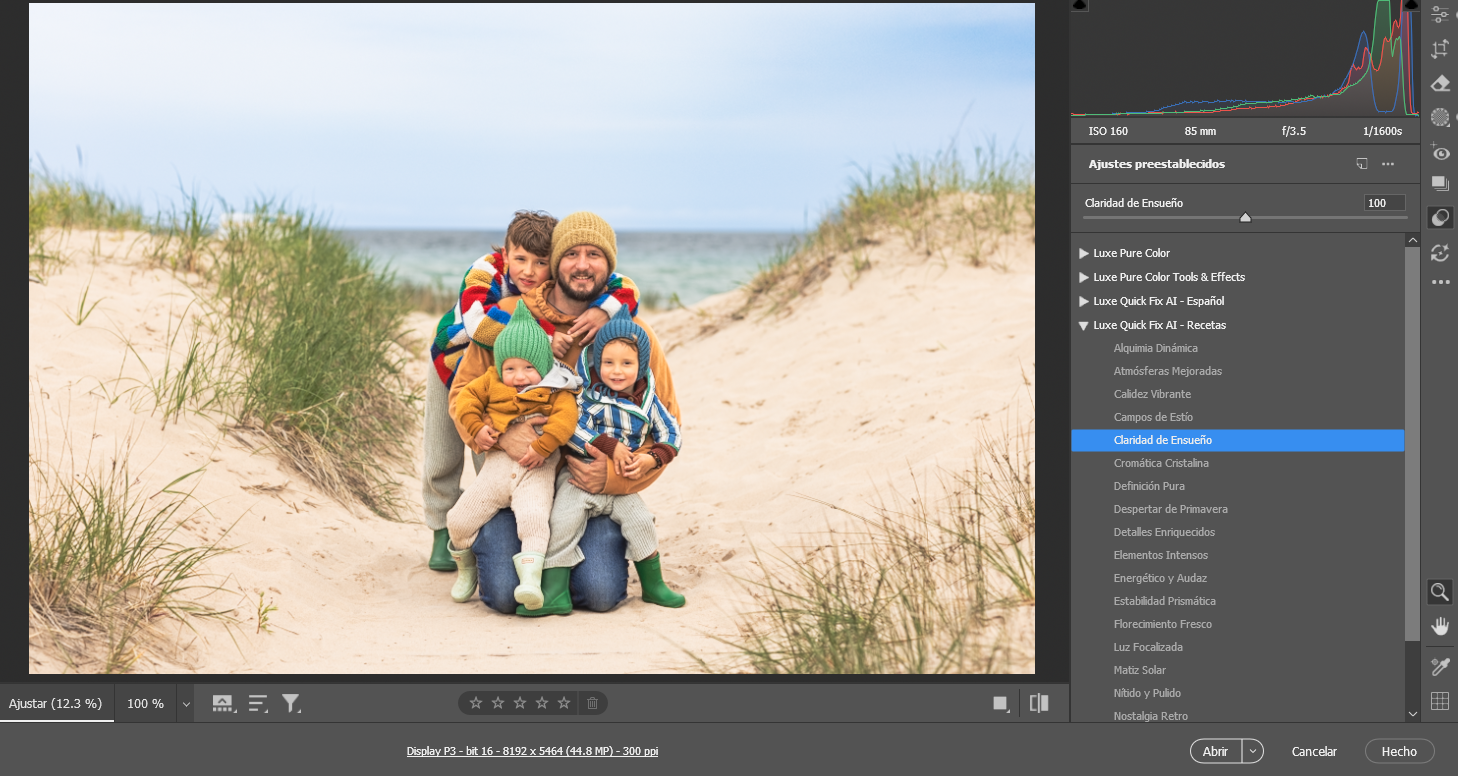The width and height of the screenshot is (1458, 776).
Task: Open the Masking tool
Action: click(x=1440, y=117)
